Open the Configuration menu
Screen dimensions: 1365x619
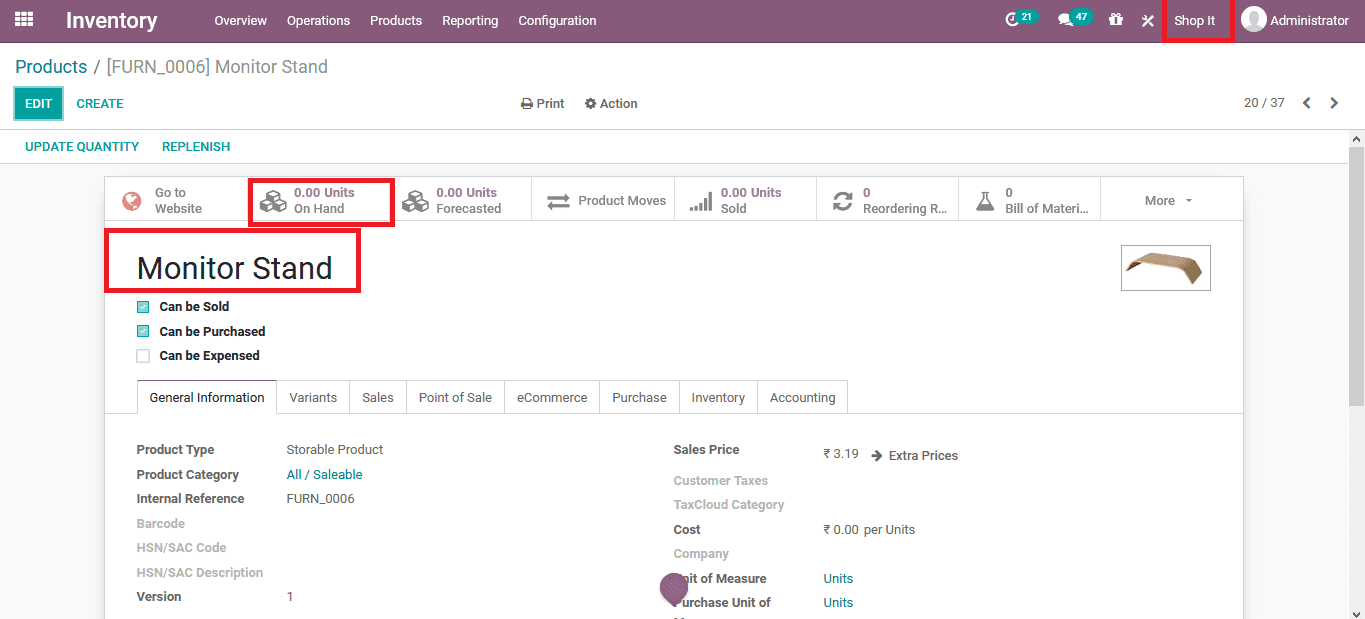pos(557,21)
